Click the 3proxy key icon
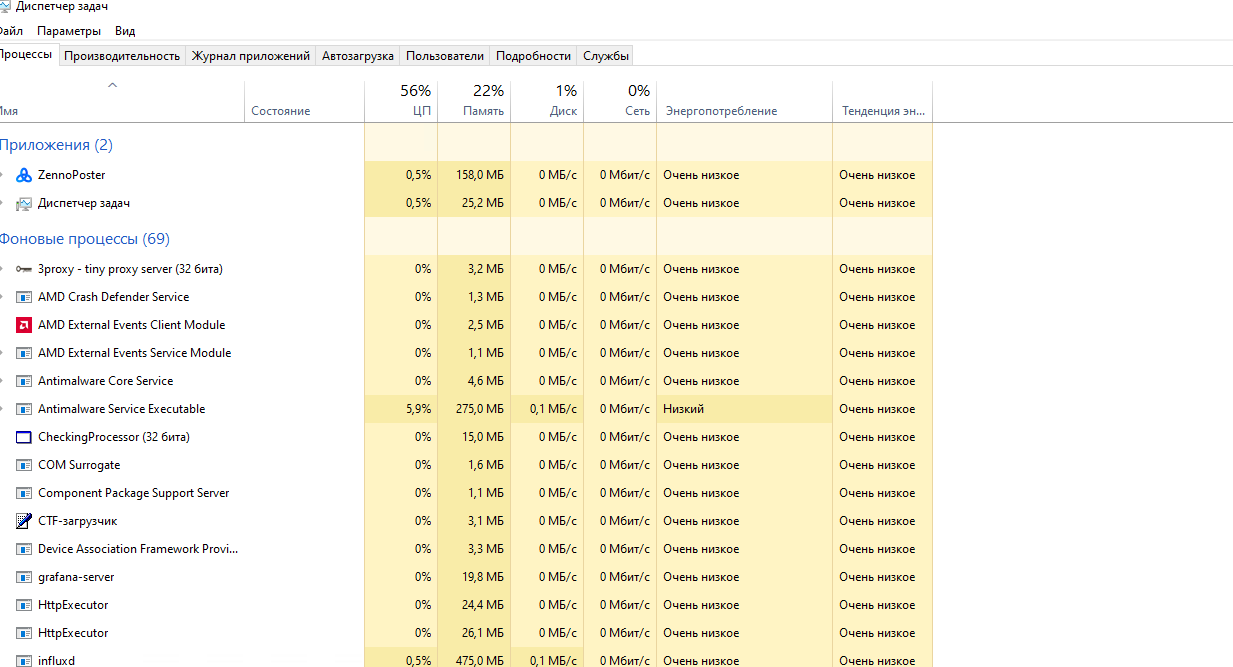This screenshot has width=1233, height=667. [x=24, y=269]
